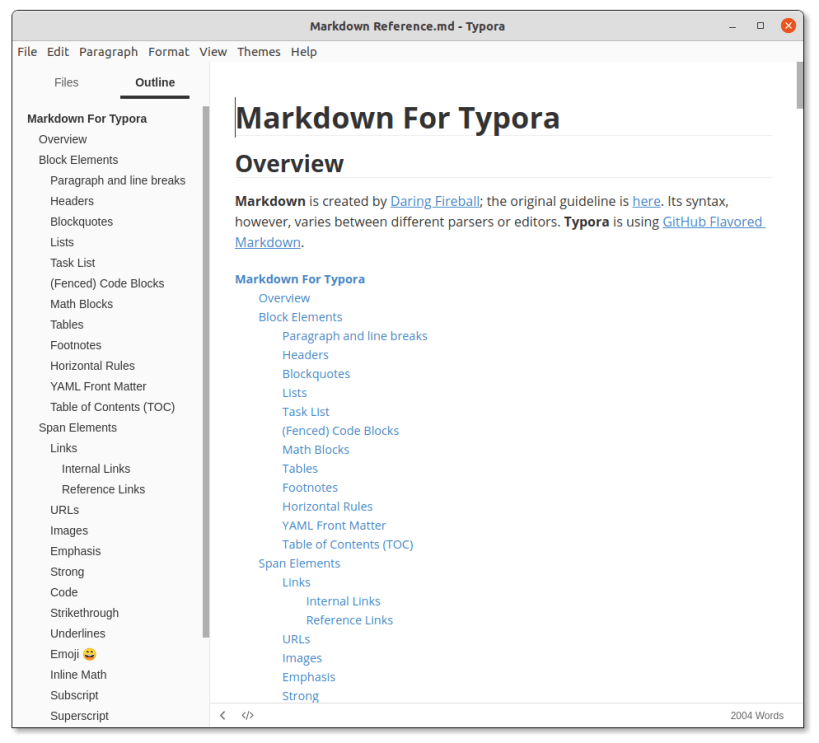Open the Paragraph menu
819x743 pixels.
109,52
